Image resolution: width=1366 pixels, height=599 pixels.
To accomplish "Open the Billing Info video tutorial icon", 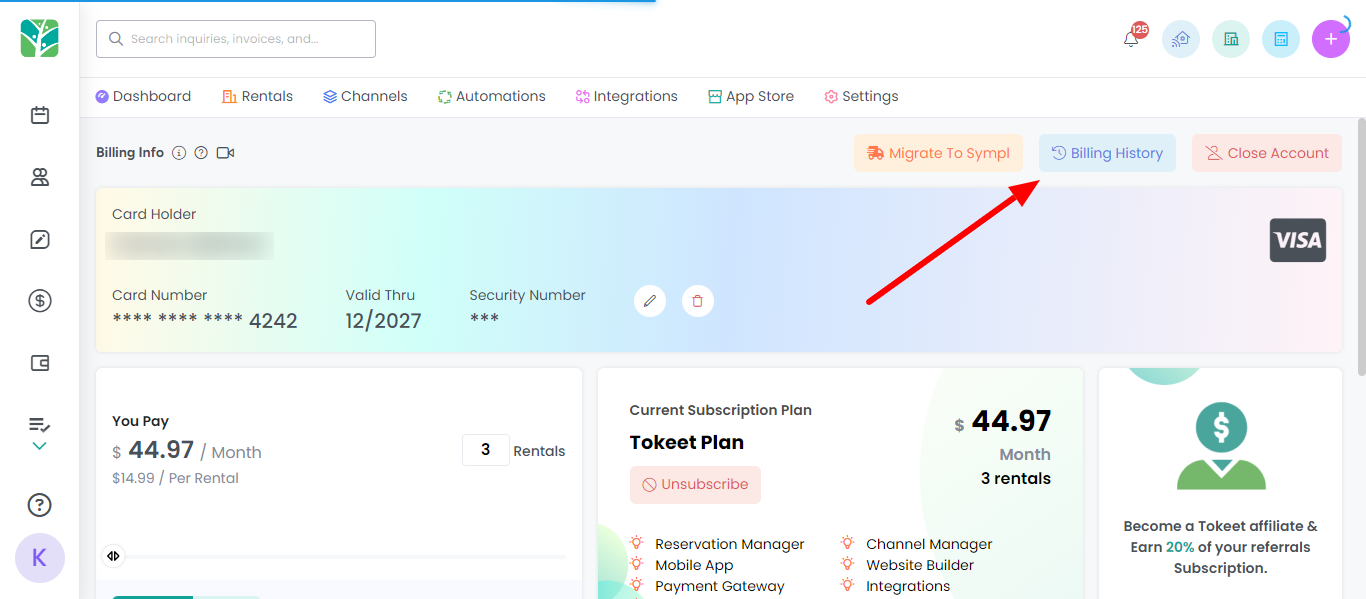I will click(225, 153).
